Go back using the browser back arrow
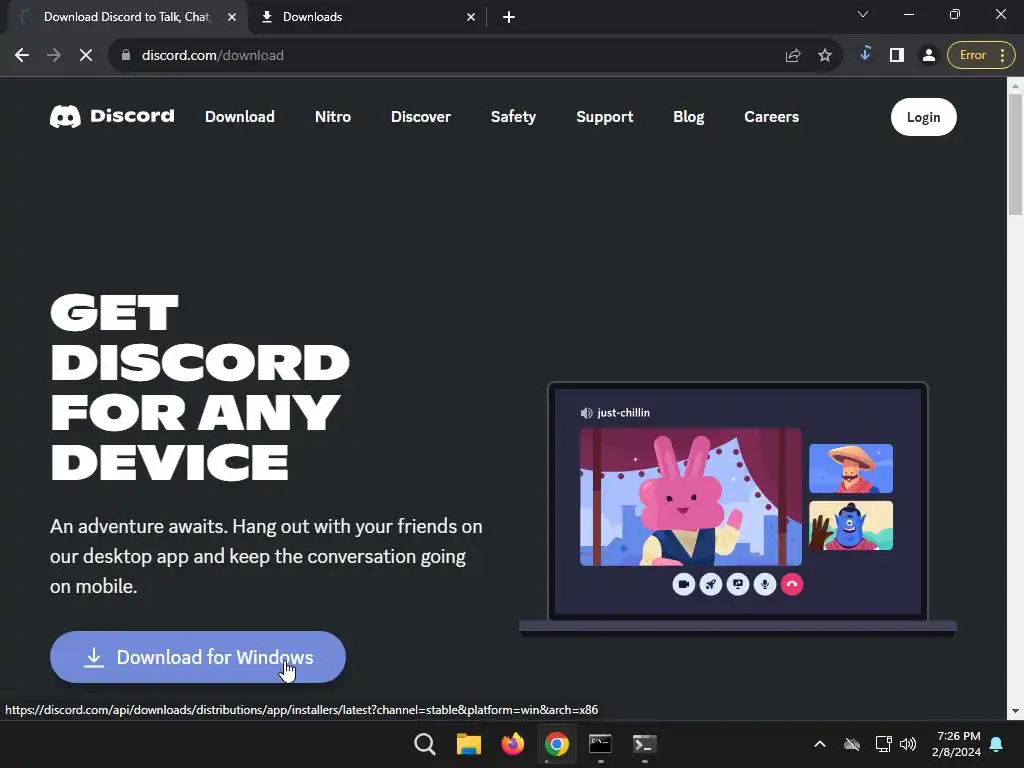Image resolution: width=1024 pixels, height=768 pixels. point(22,56)
